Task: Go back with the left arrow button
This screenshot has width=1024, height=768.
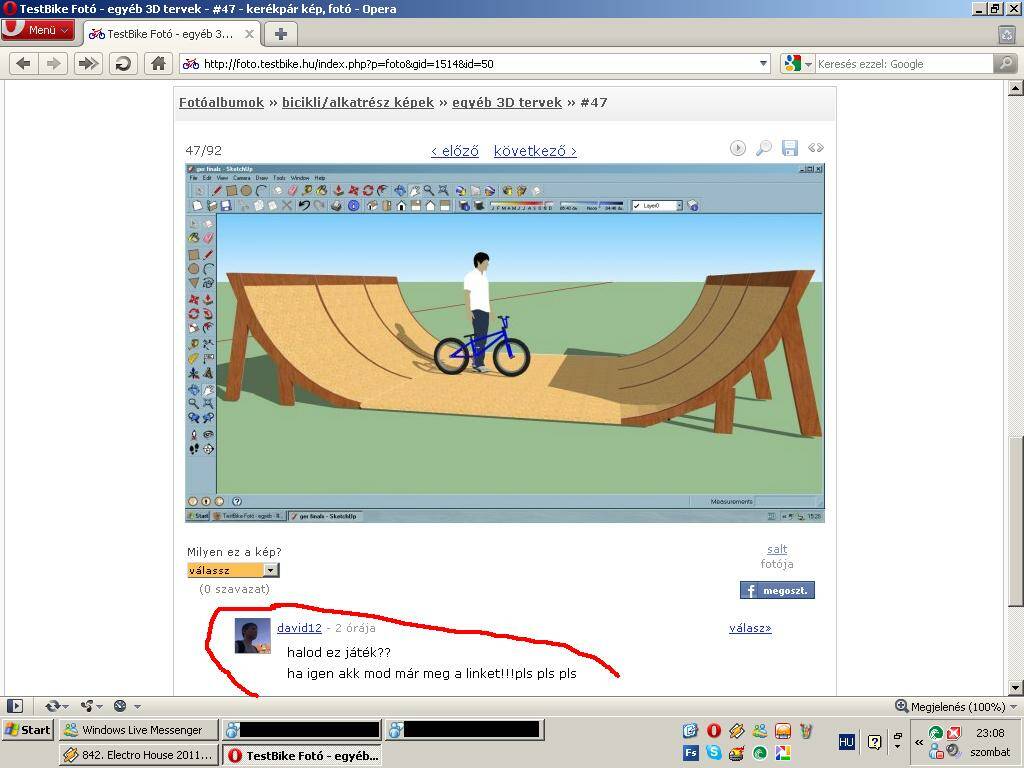Action: 24,63
